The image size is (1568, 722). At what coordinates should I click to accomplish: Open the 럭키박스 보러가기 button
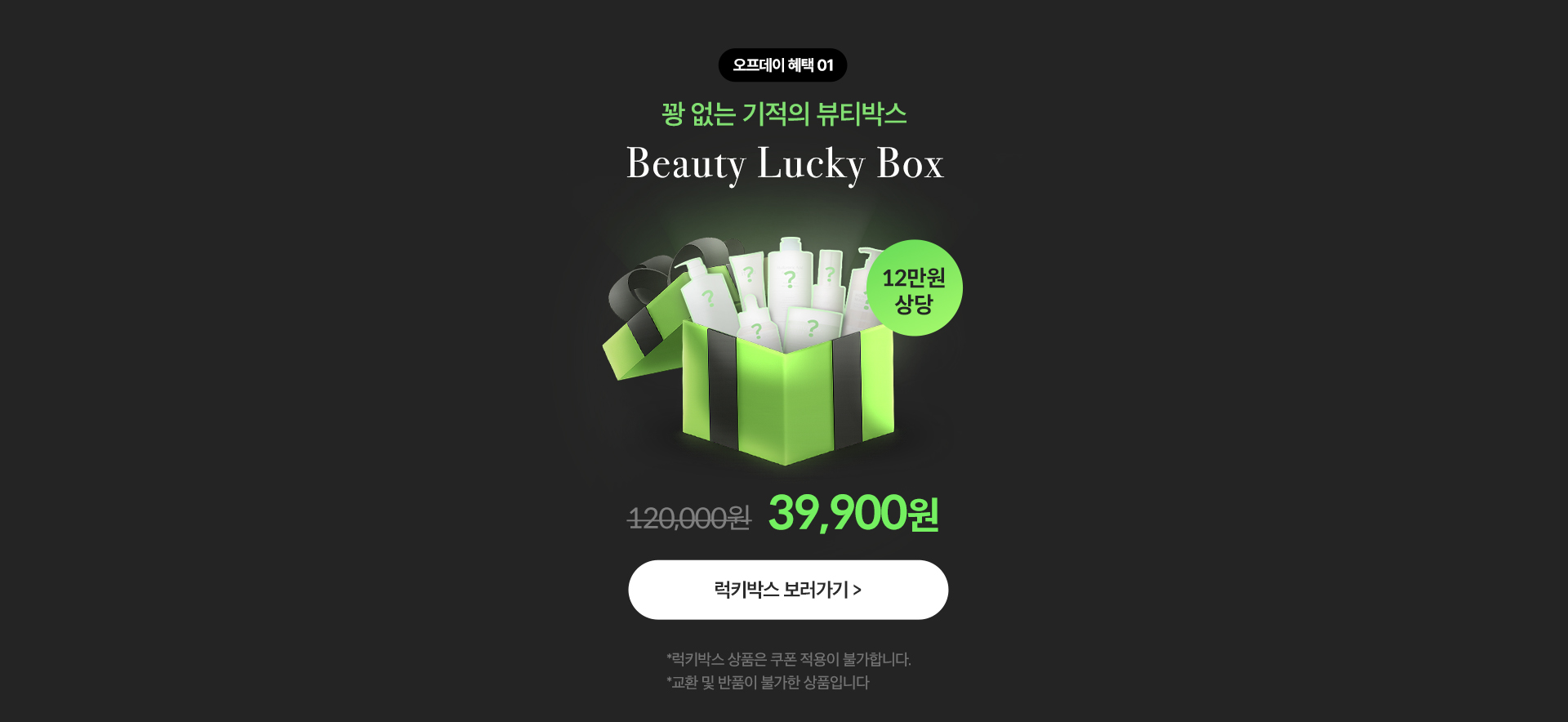pos(788,590)
